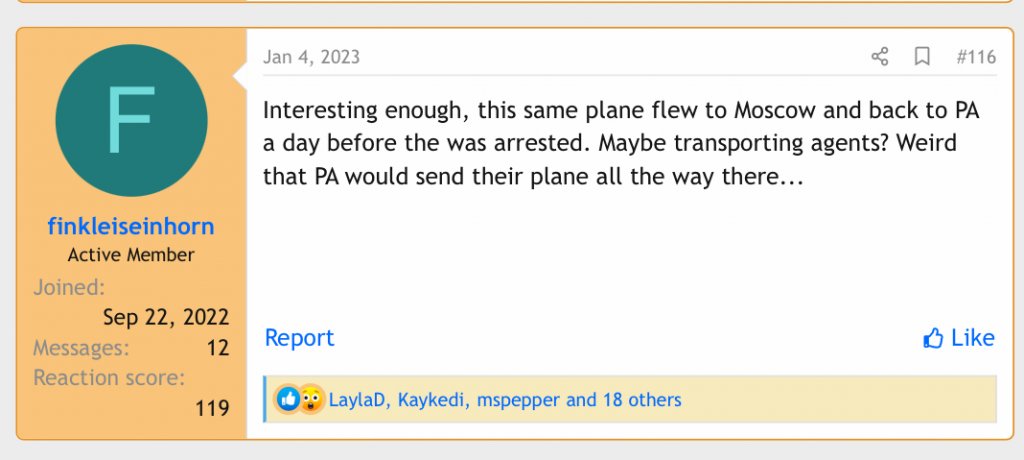Click the surprised face reaction emoji
Image resolution: width=1024 pixels, height=460 pixels.
[x=311, y=400]
